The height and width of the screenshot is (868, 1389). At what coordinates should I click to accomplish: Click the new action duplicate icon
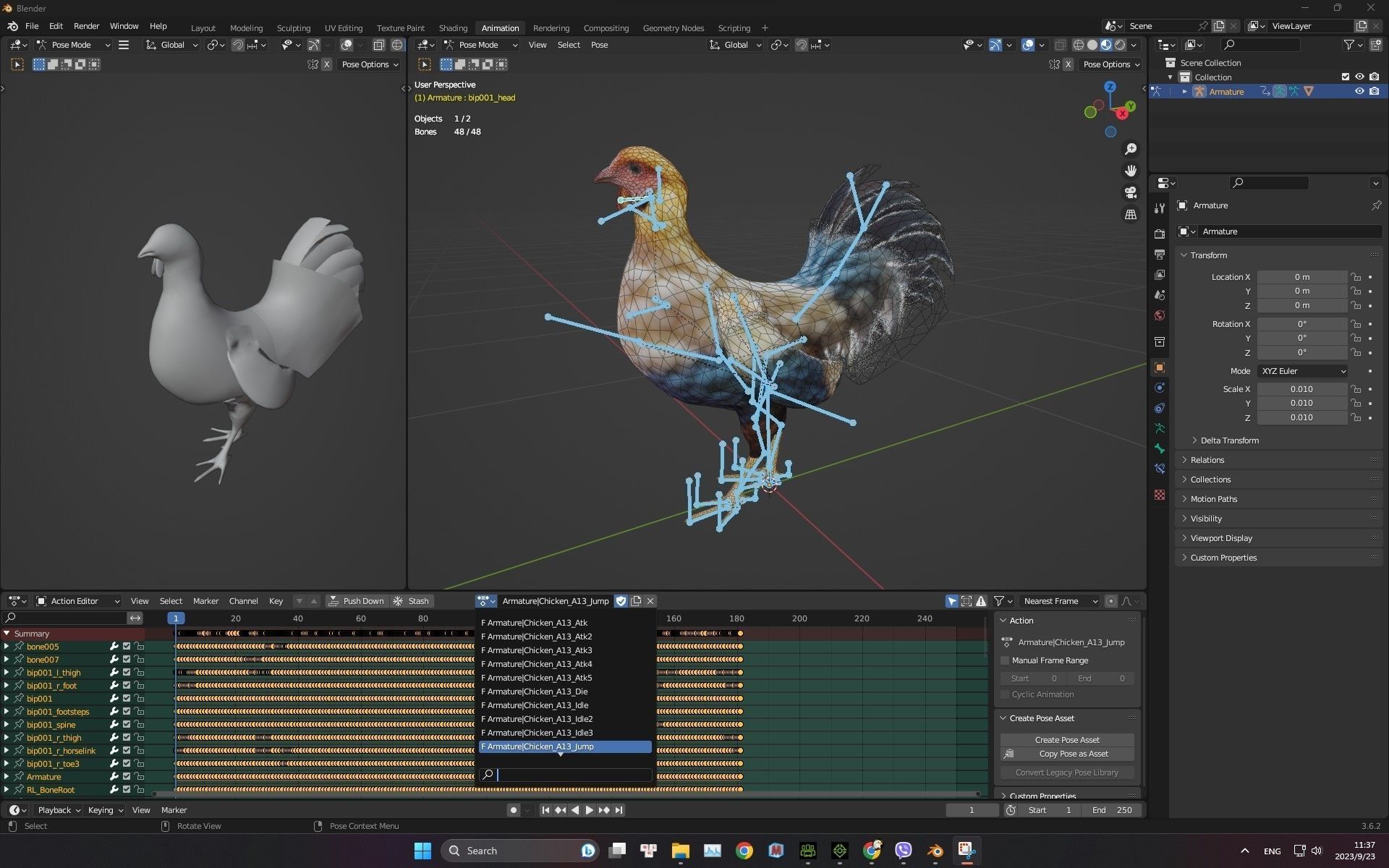point(636,601)
